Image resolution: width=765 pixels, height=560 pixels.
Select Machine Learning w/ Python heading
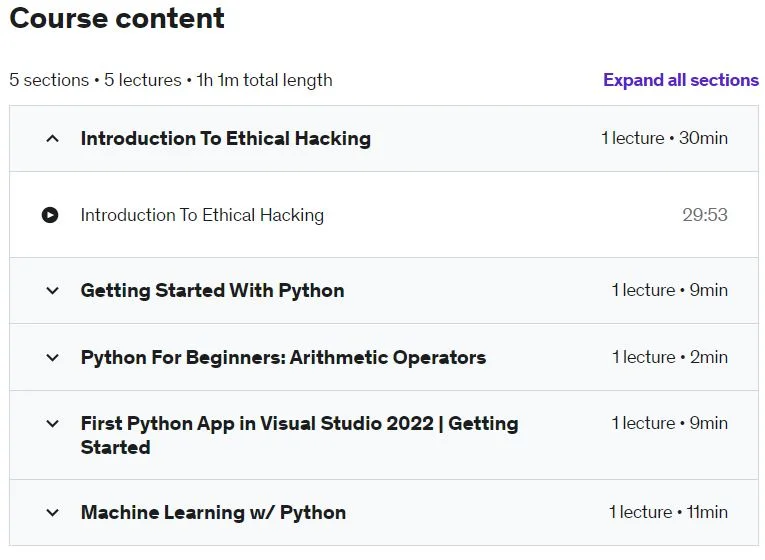213,513
